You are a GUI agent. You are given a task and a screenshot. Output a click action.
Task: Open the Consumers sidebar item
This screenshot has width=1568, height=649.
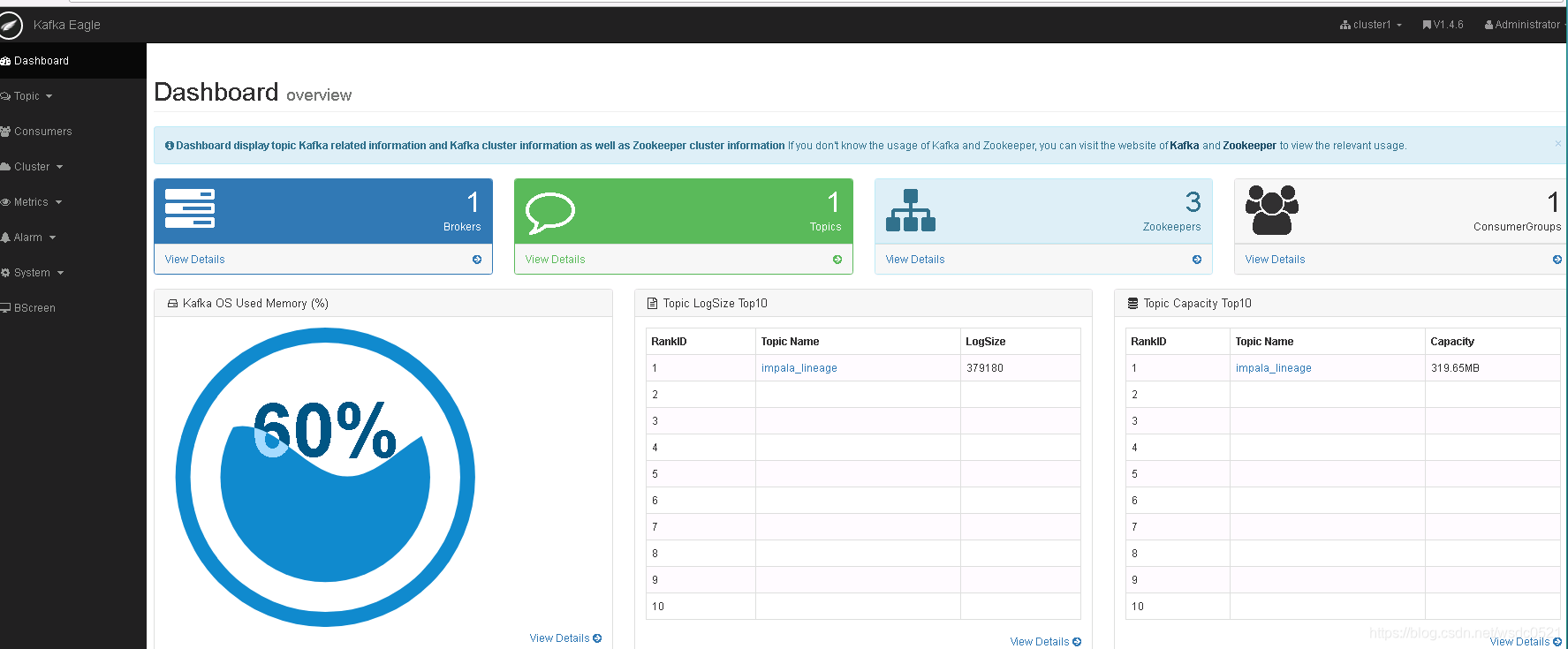tap(73, 132)
